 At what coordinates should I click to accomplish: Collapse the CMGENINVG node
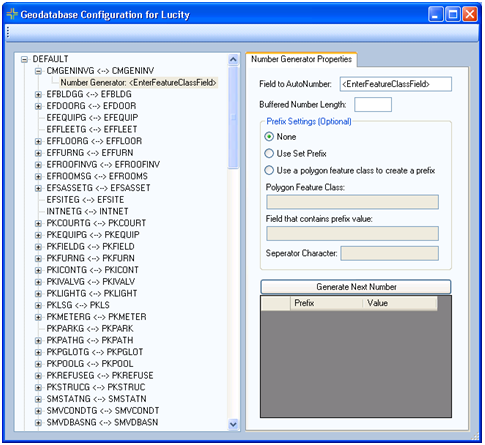(38, 71)
